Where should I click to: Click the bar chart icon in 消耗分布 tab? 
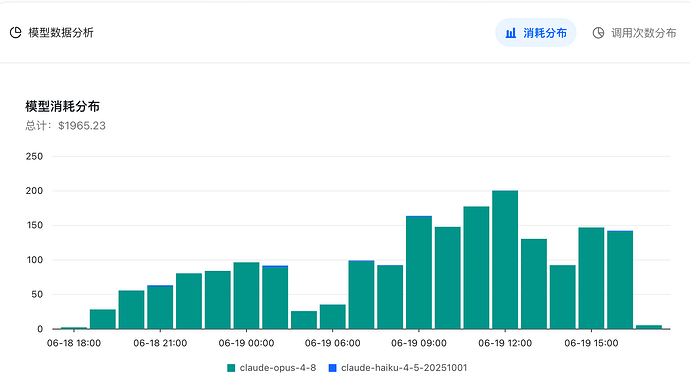click(x=510, y=33)
